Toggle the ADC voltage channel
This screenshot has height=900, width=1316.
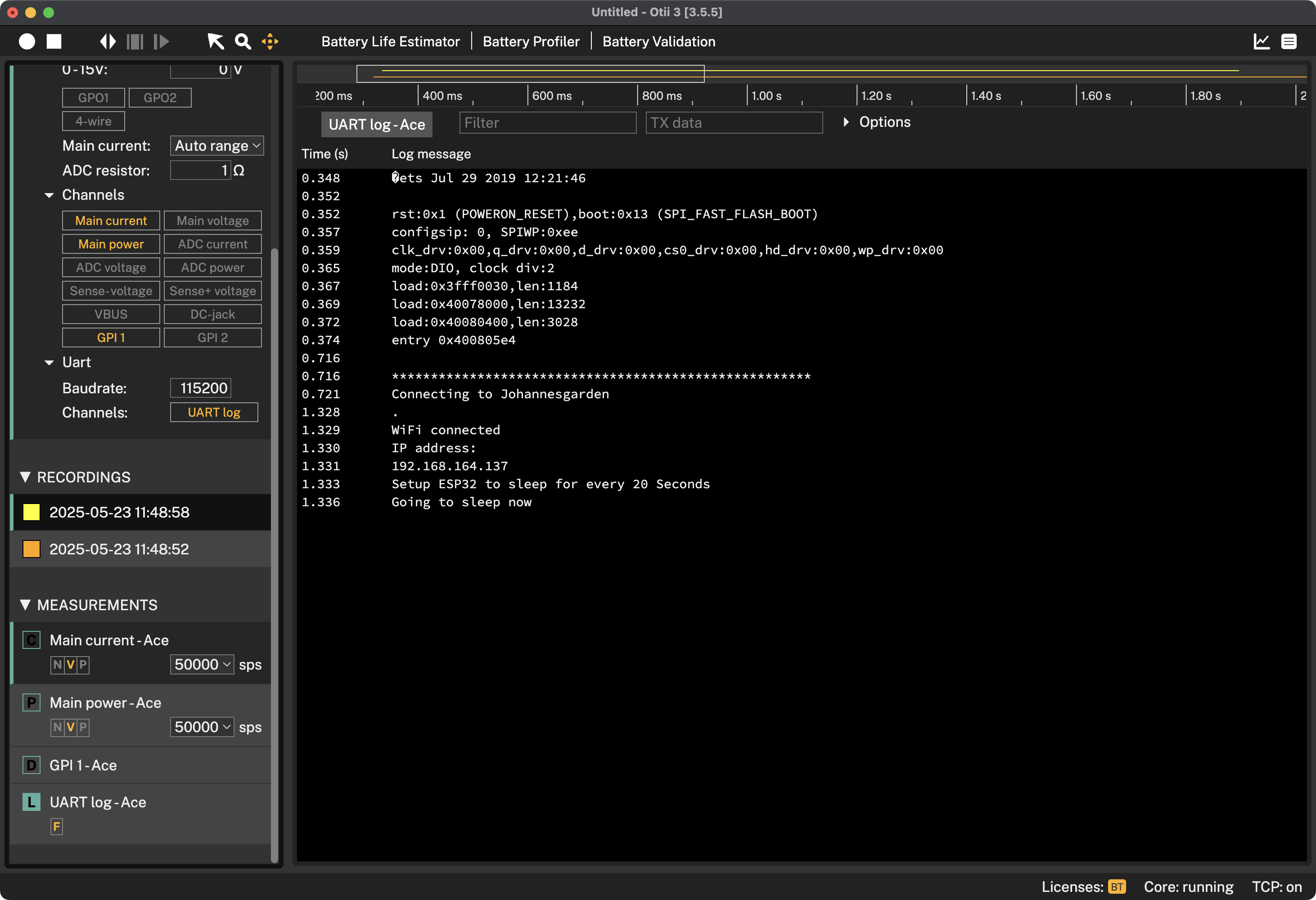tap(111, 267)
